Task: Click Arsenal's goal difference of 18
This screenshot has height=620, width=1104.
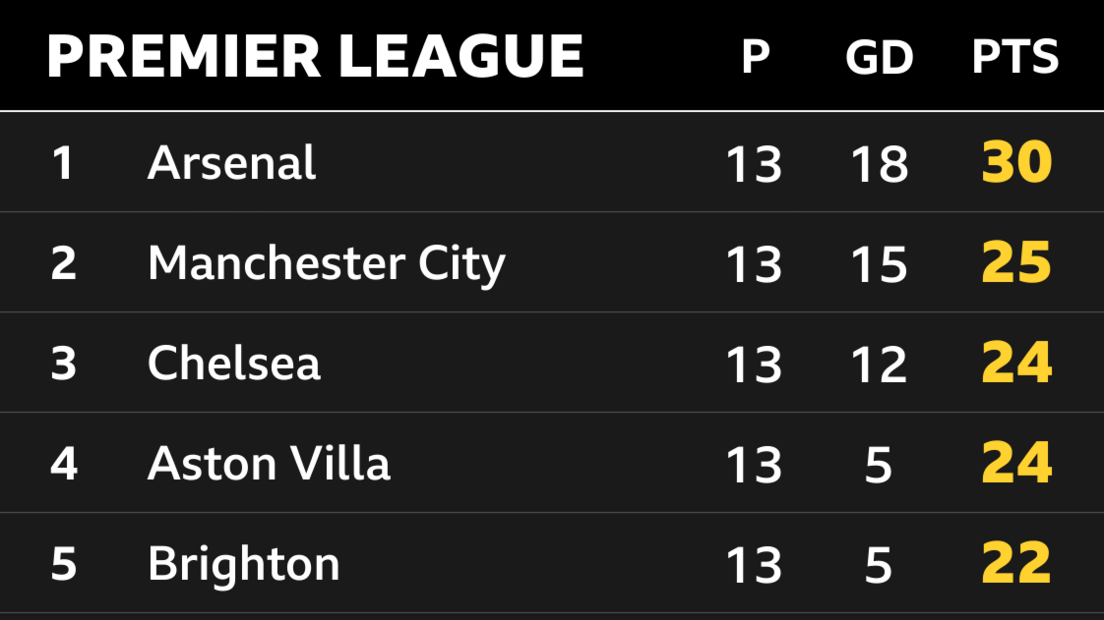Action: [879, 164]
